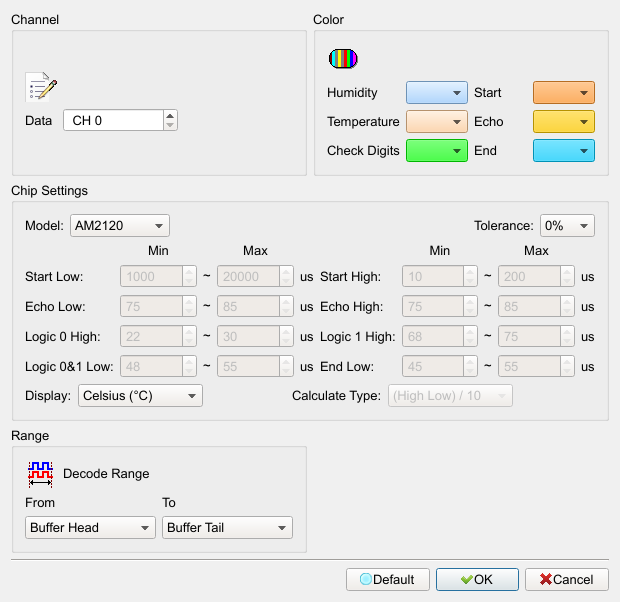The image size is (620, 602).
Task: Open the Model AM2120 dropdown
Action: [x=120, y=225]
